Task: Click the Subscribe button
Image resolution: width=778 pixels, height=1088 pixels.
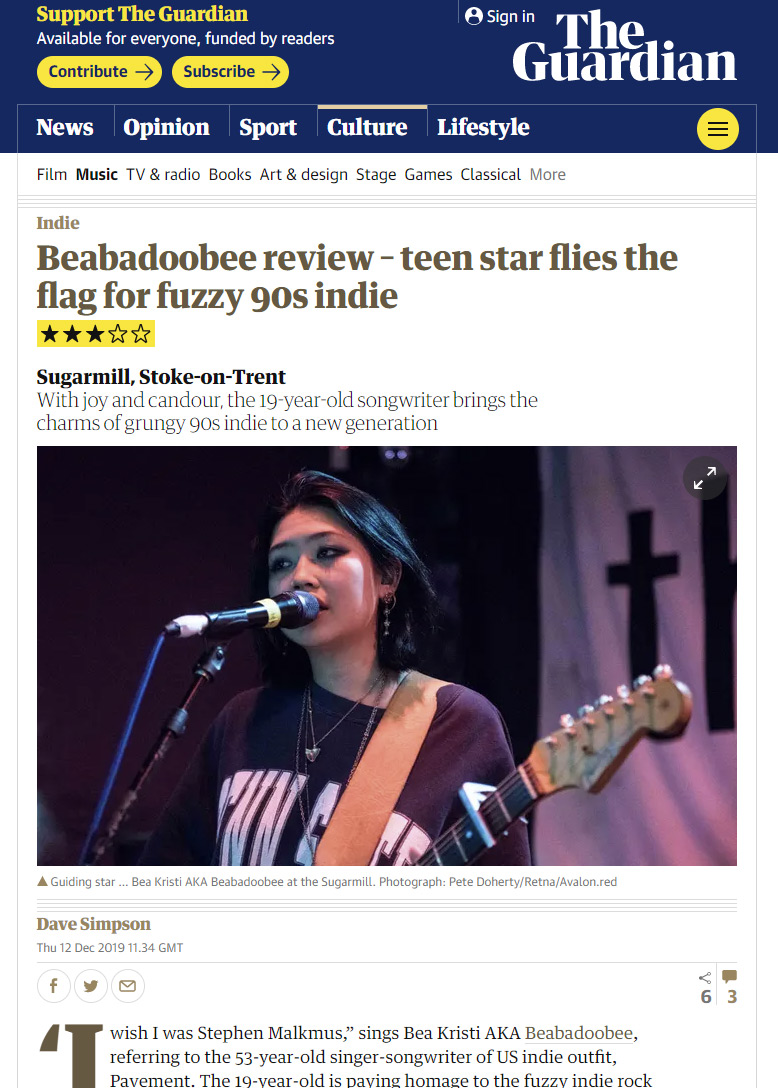Action: 230,72
